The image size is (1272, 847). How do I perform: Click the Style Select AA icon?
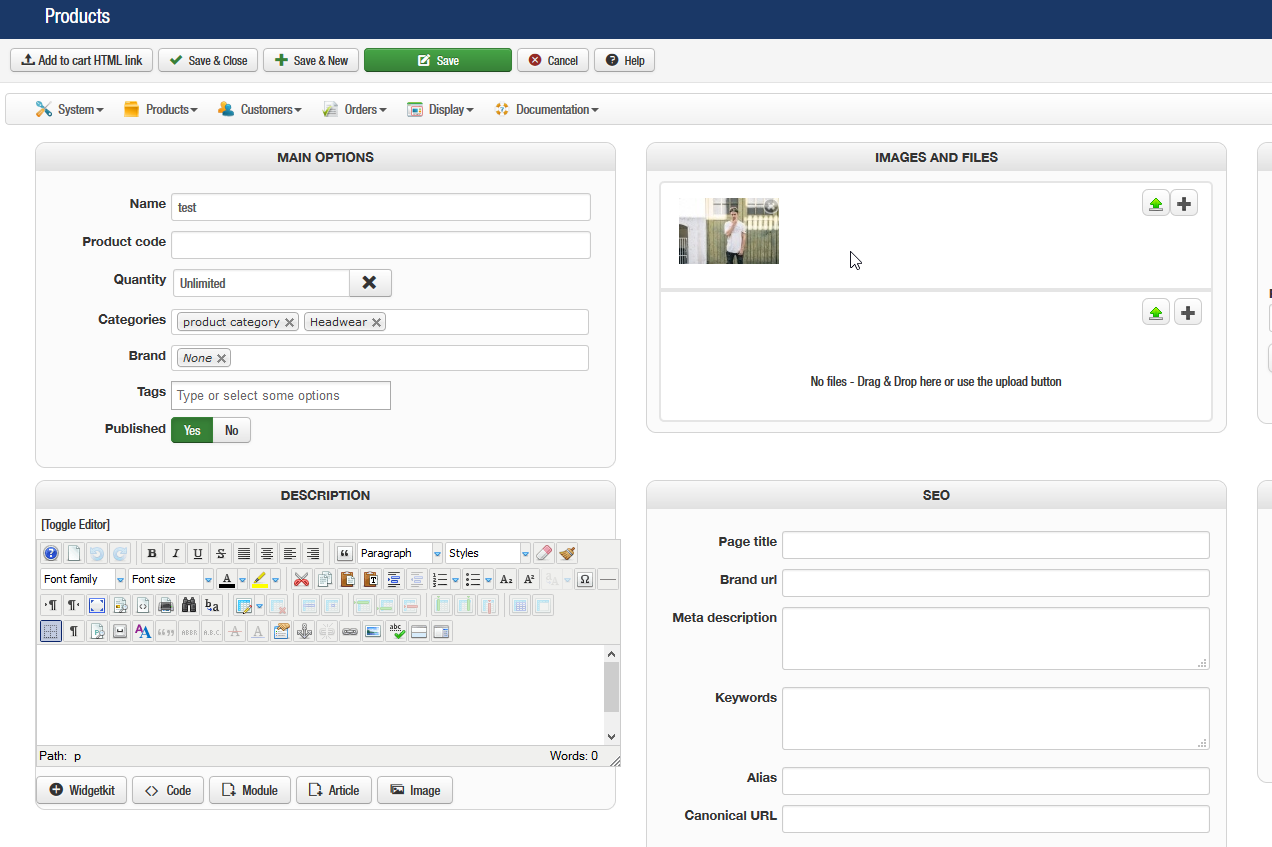(x=143, y=631)
